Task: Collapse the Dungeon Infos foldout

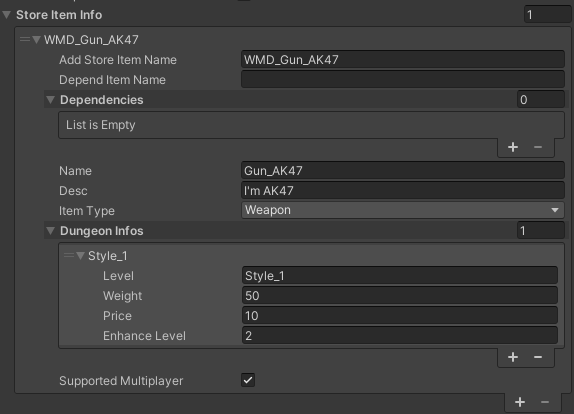Action: 51,231
